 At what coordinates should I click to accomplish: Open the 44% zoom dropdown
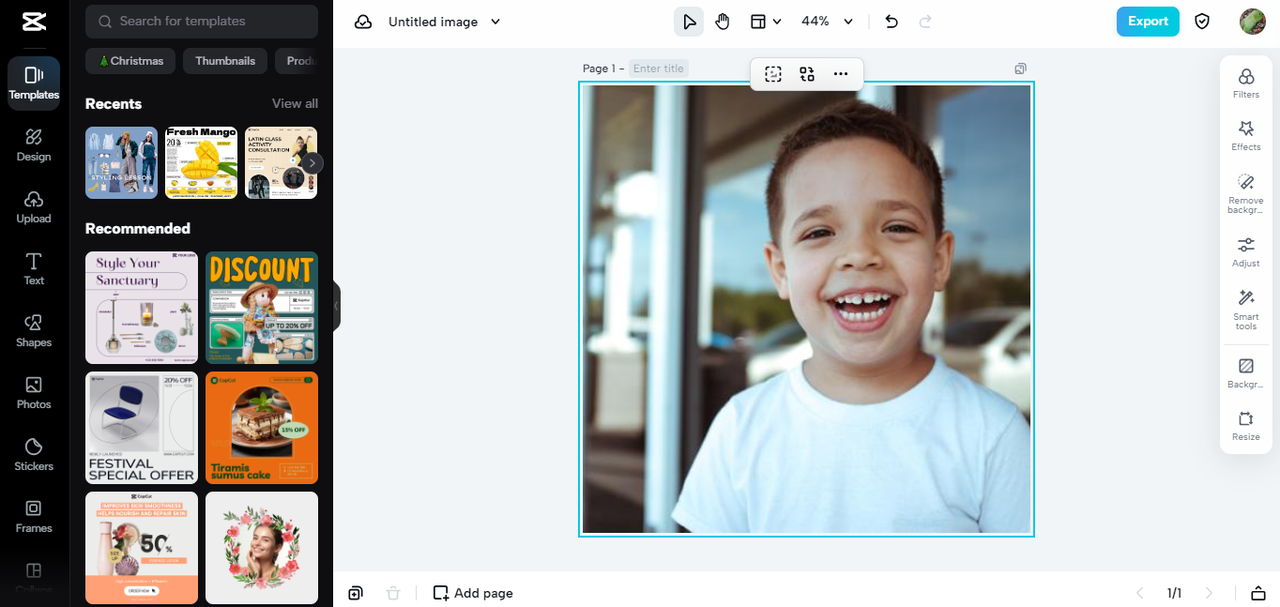click(x=828, y=21)
